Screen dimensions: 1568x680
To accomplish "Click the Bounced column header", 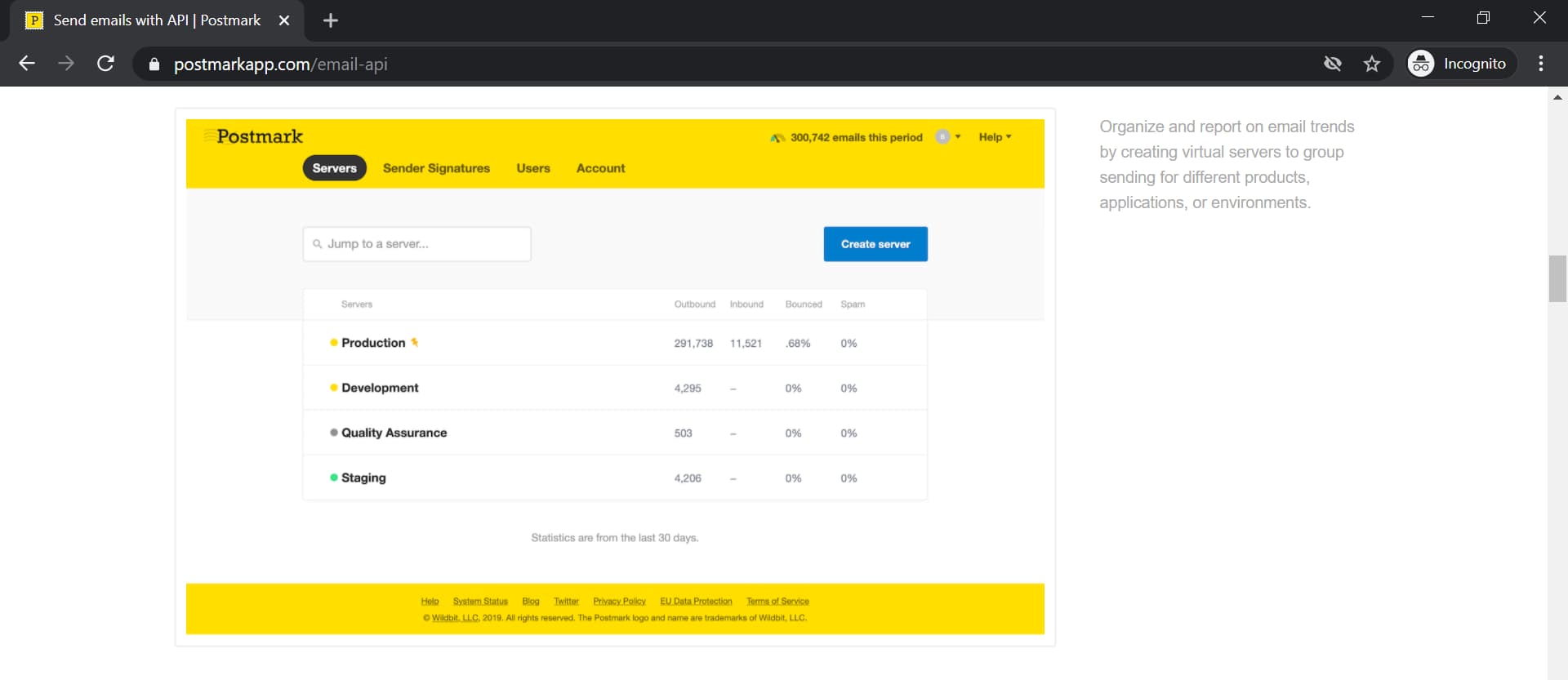I will click(x=804, y=304).
